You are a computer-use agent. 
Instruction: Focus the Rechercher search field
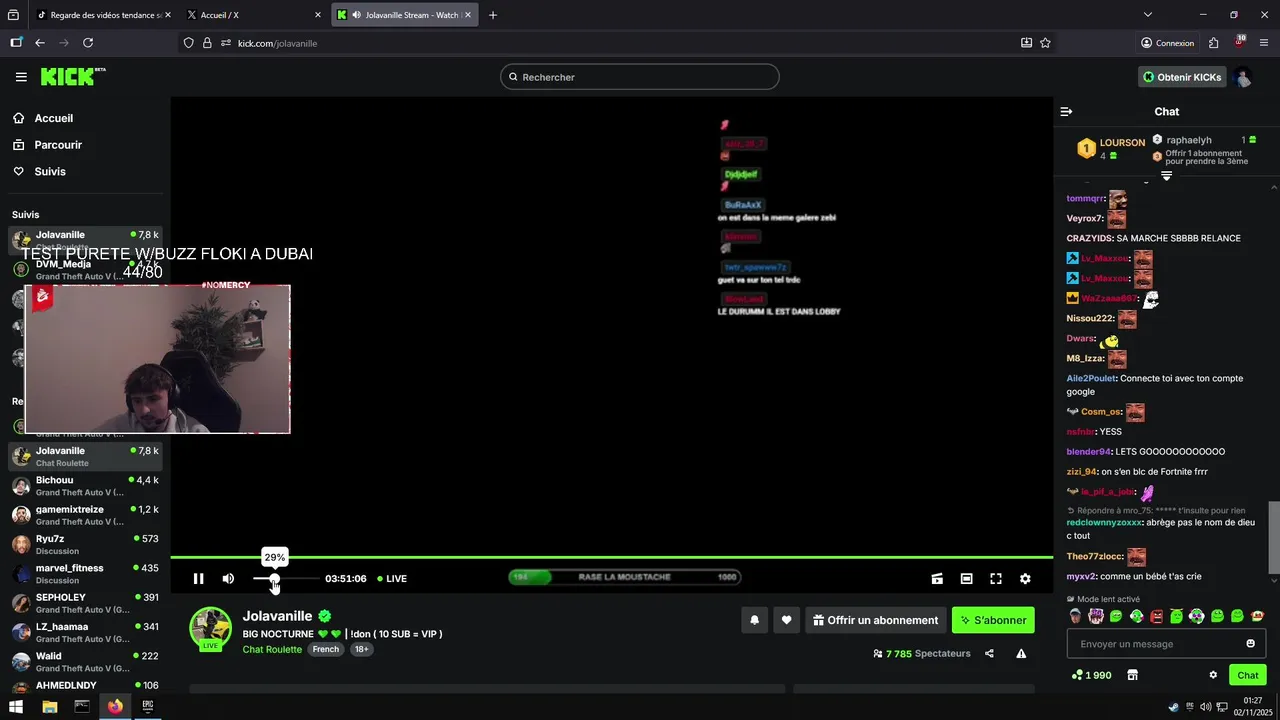point(640,77)
